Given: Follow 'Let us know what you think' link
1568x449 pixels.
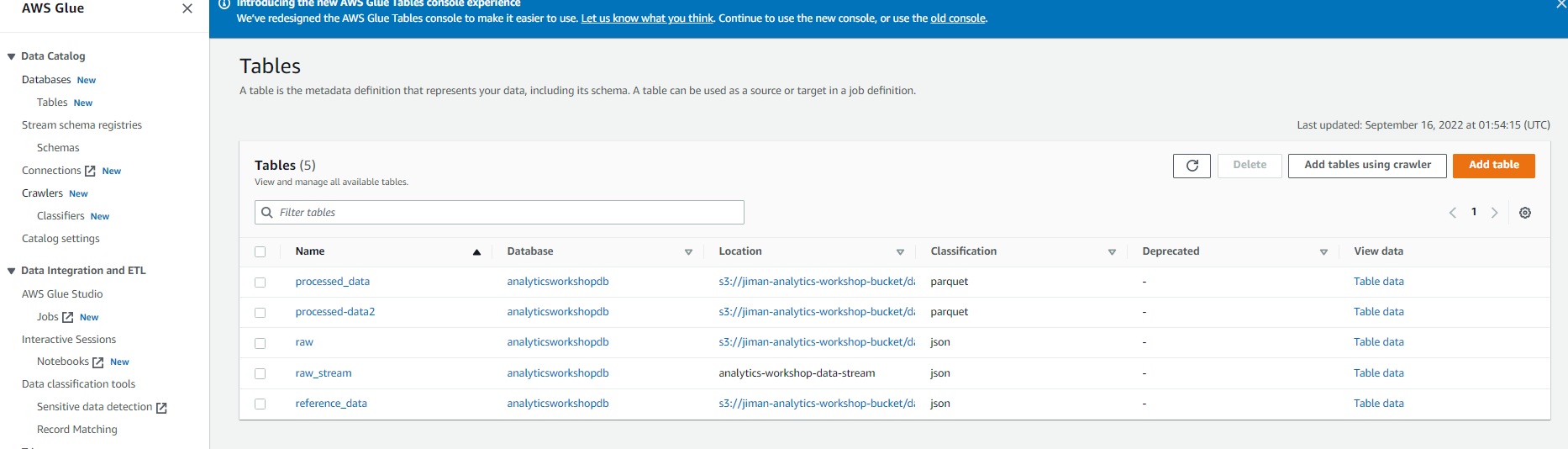Looking at the screenshot, I should (x=647, y=18).
